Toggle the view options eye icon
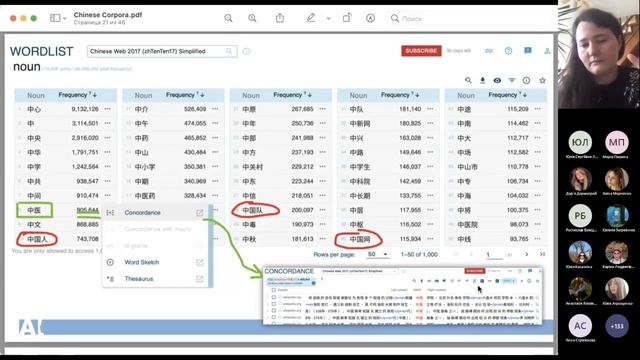640x360 pixels. click(497, 80)
